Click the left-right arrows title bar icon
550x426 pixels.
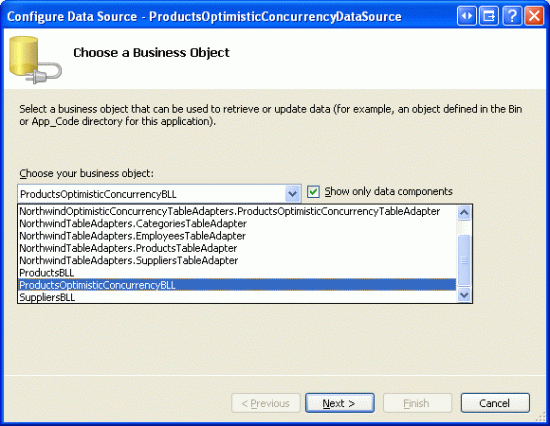tap(467, 16)
